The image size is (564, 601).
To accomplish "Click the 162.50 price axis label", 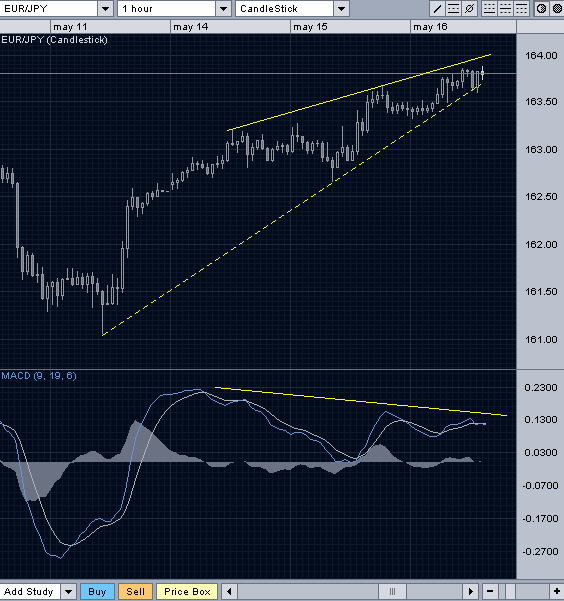I will [x=541, y=197].
